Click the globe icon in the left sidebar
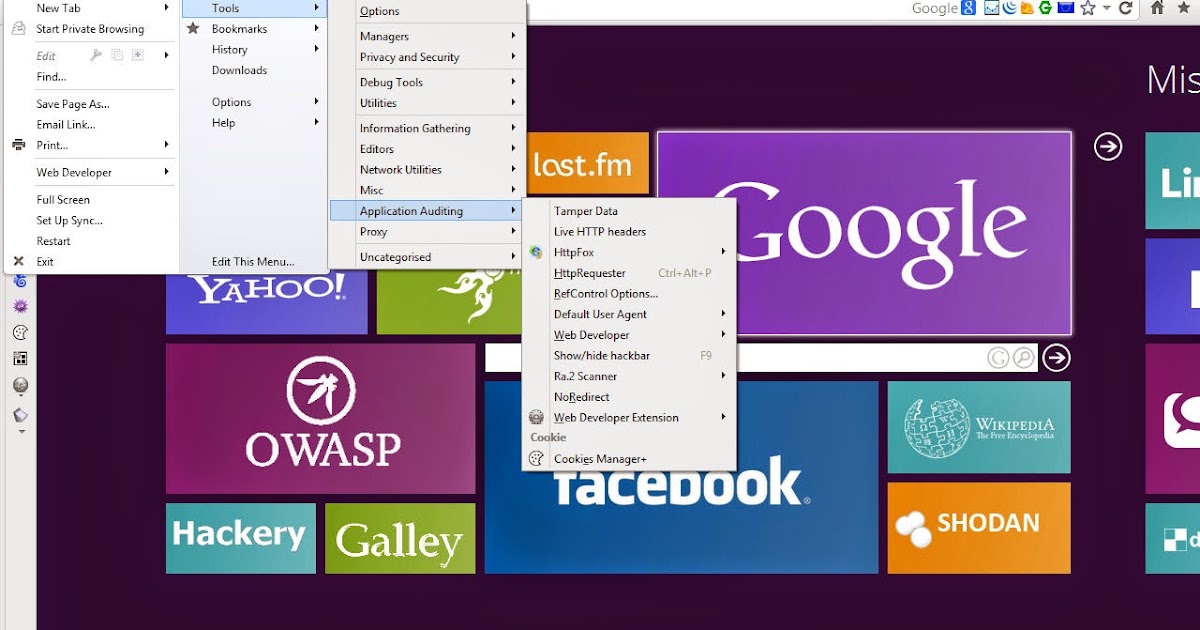 point(19,384)
